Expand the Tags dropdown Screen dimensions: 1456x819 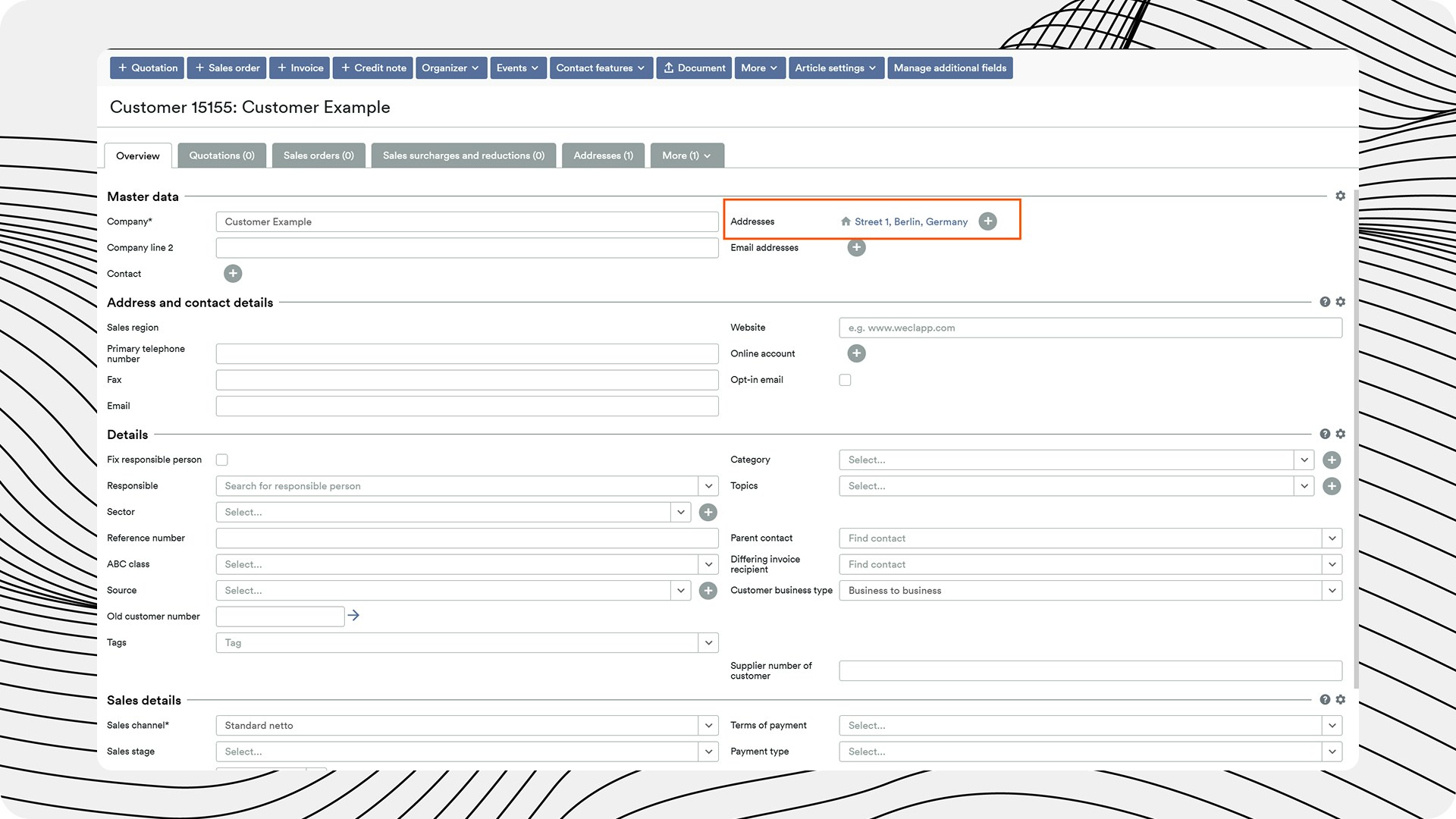click(x=708, y=643)
